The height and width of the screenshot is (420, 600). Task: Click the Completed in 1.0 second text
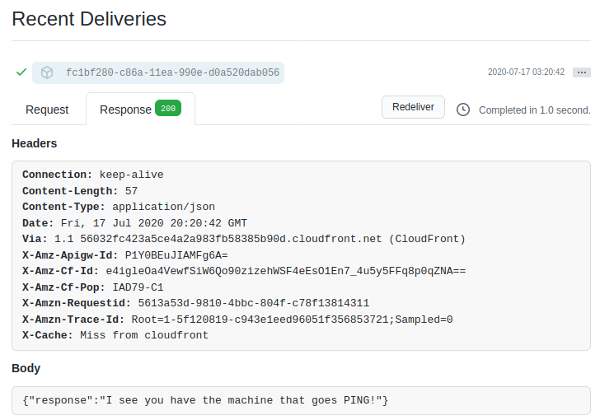[x=535, y=110]
